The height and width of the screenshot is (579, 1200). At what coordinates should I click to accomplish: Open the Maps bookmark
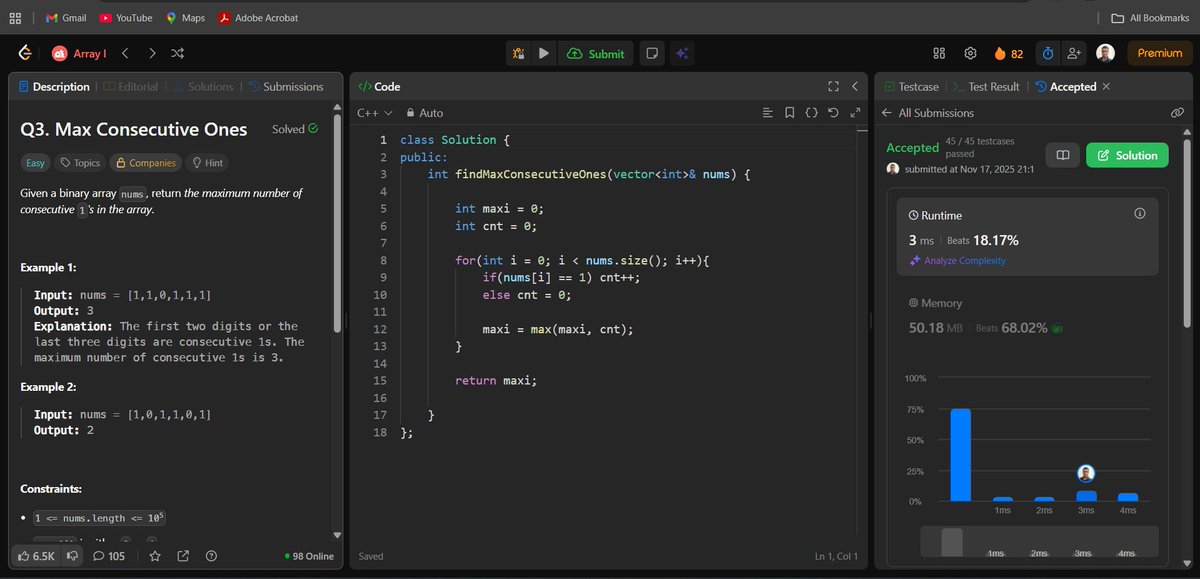[x=186, y=18]
